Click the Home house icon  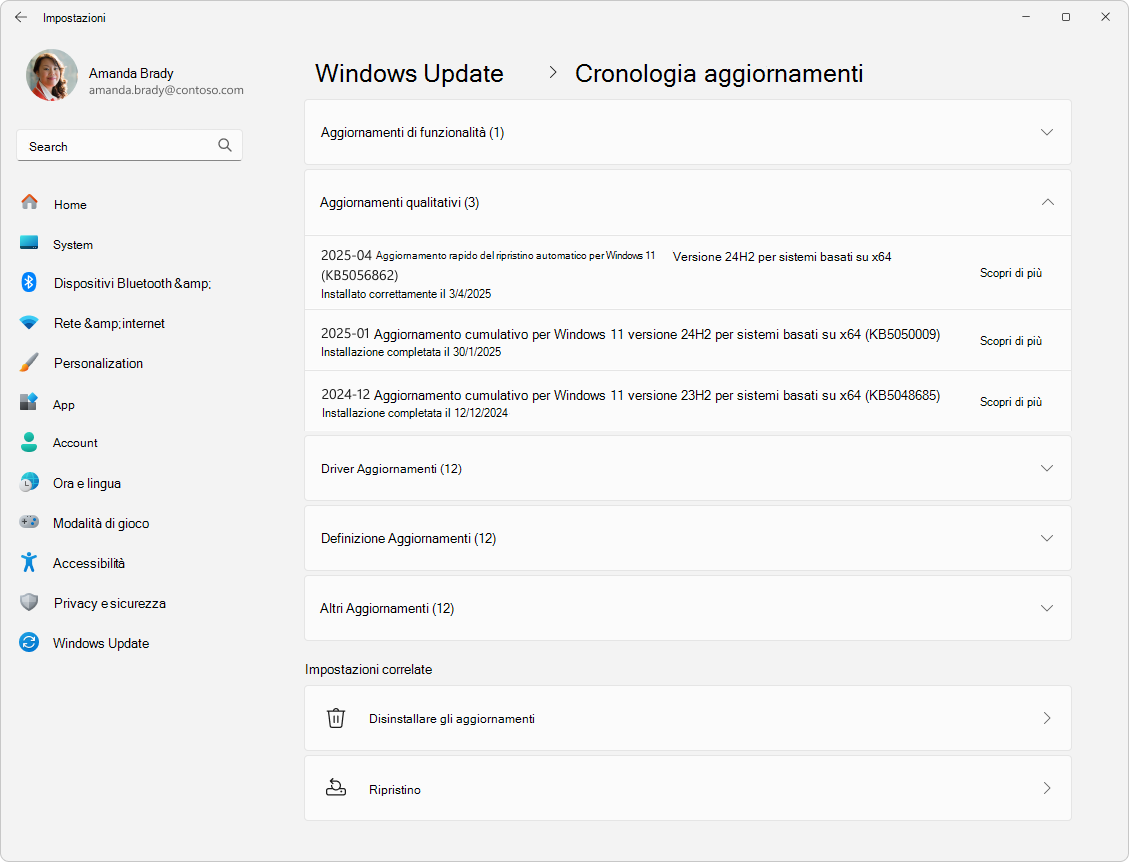pyautogui.click(x=30, y=202)
